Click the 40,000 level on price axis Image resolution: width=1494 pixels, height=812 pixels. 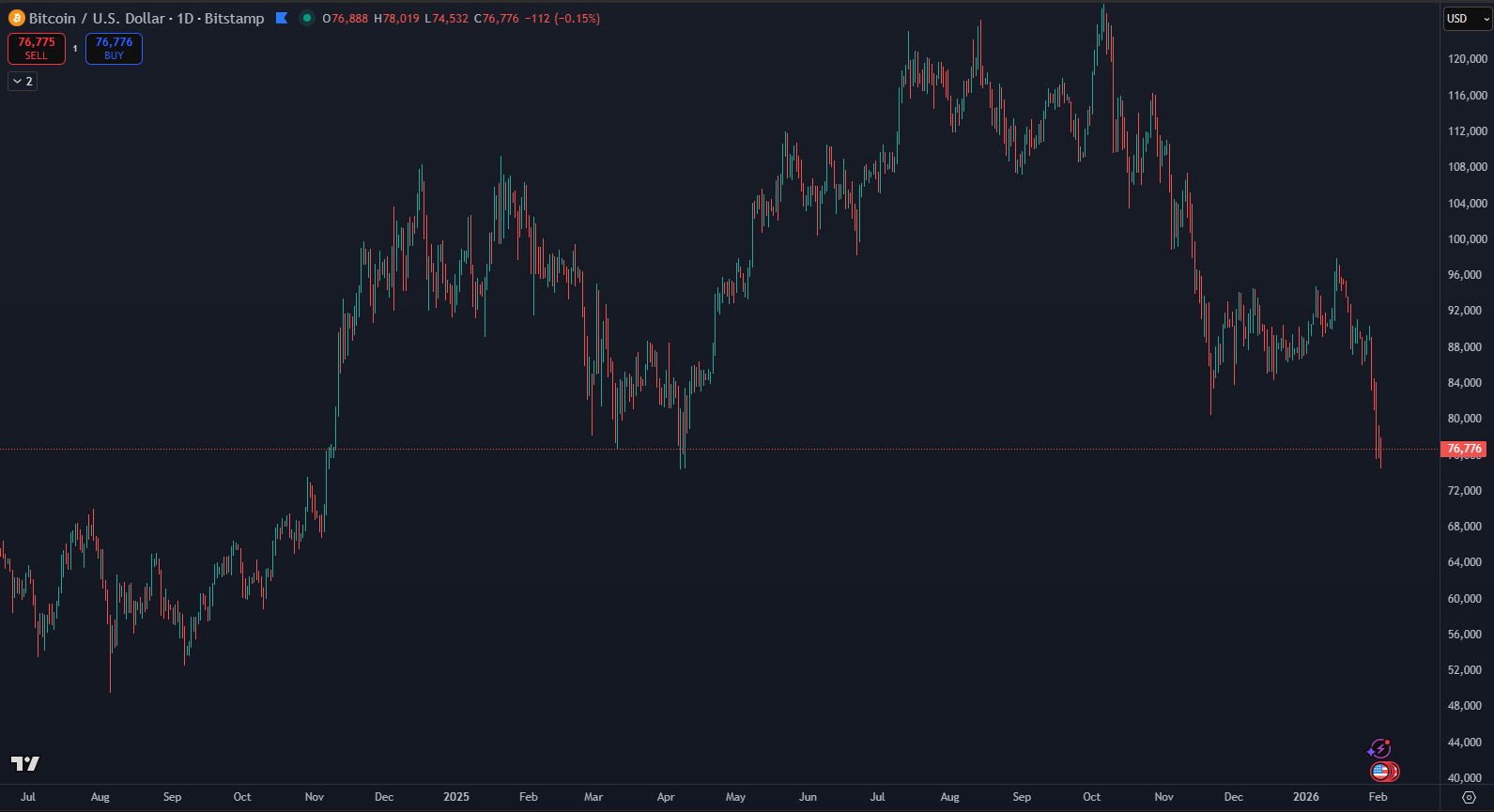[x=1465, y=778]
